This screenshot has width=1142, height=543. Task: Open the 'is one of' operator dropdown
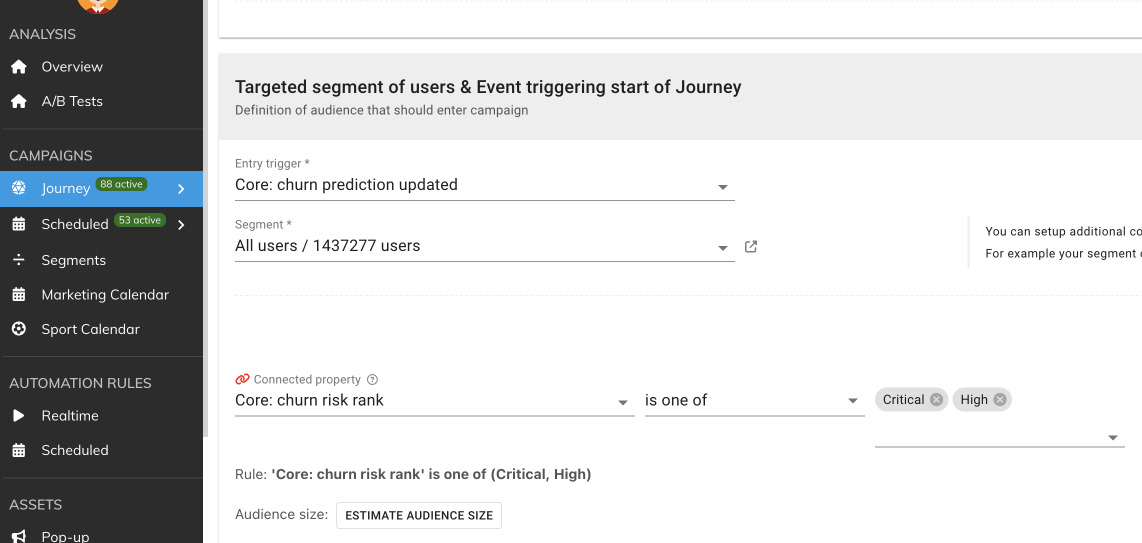pyautogui.click(x=853, y=401)
